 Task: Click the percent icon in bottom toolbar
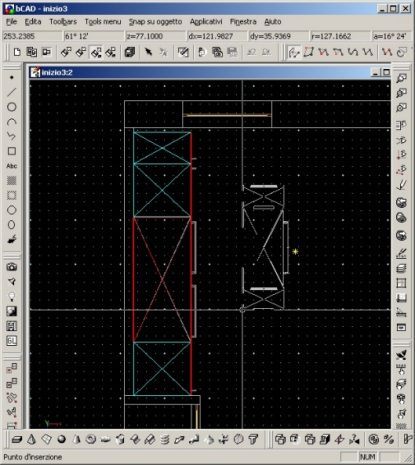point(388,439)
